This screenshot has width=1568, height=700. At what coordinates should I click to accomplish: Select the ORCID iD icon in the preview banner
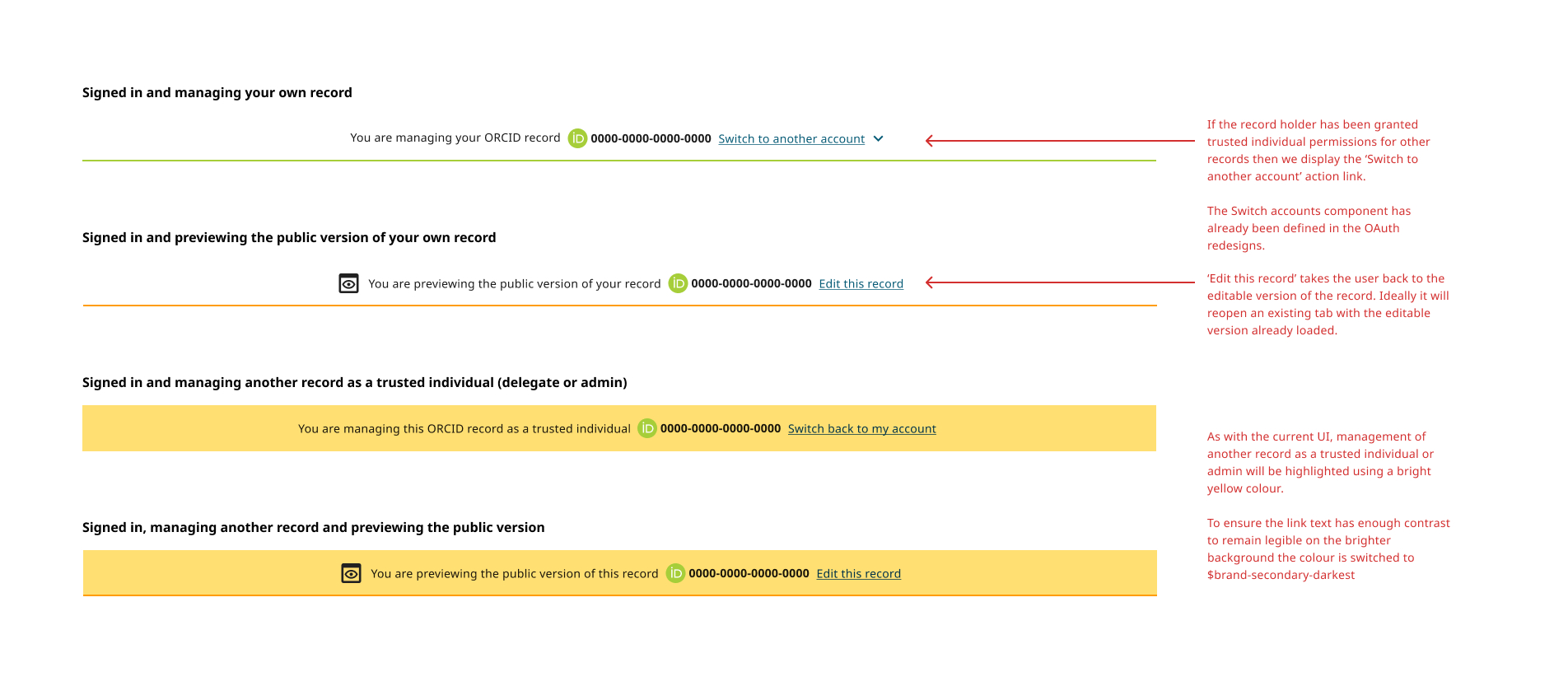click(x=678, y=283)
